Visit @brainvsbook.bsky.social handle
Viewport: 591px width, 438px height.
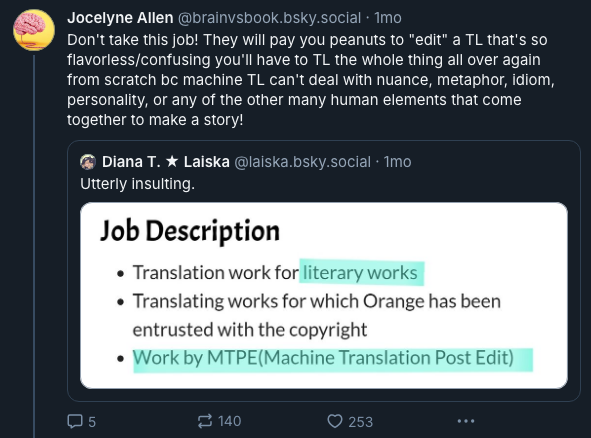(x=269, y=18)
